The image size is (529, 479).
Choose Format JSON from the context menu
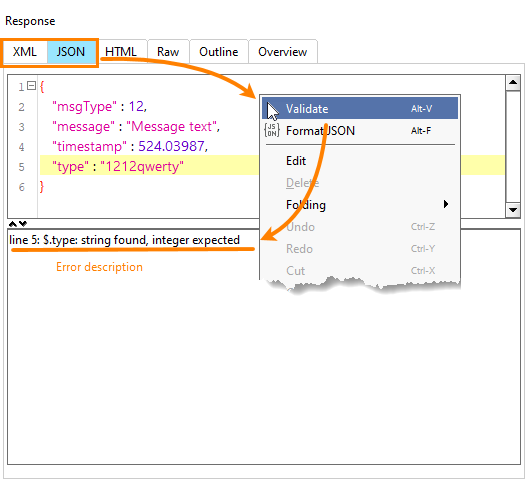(x=360, y=131)
